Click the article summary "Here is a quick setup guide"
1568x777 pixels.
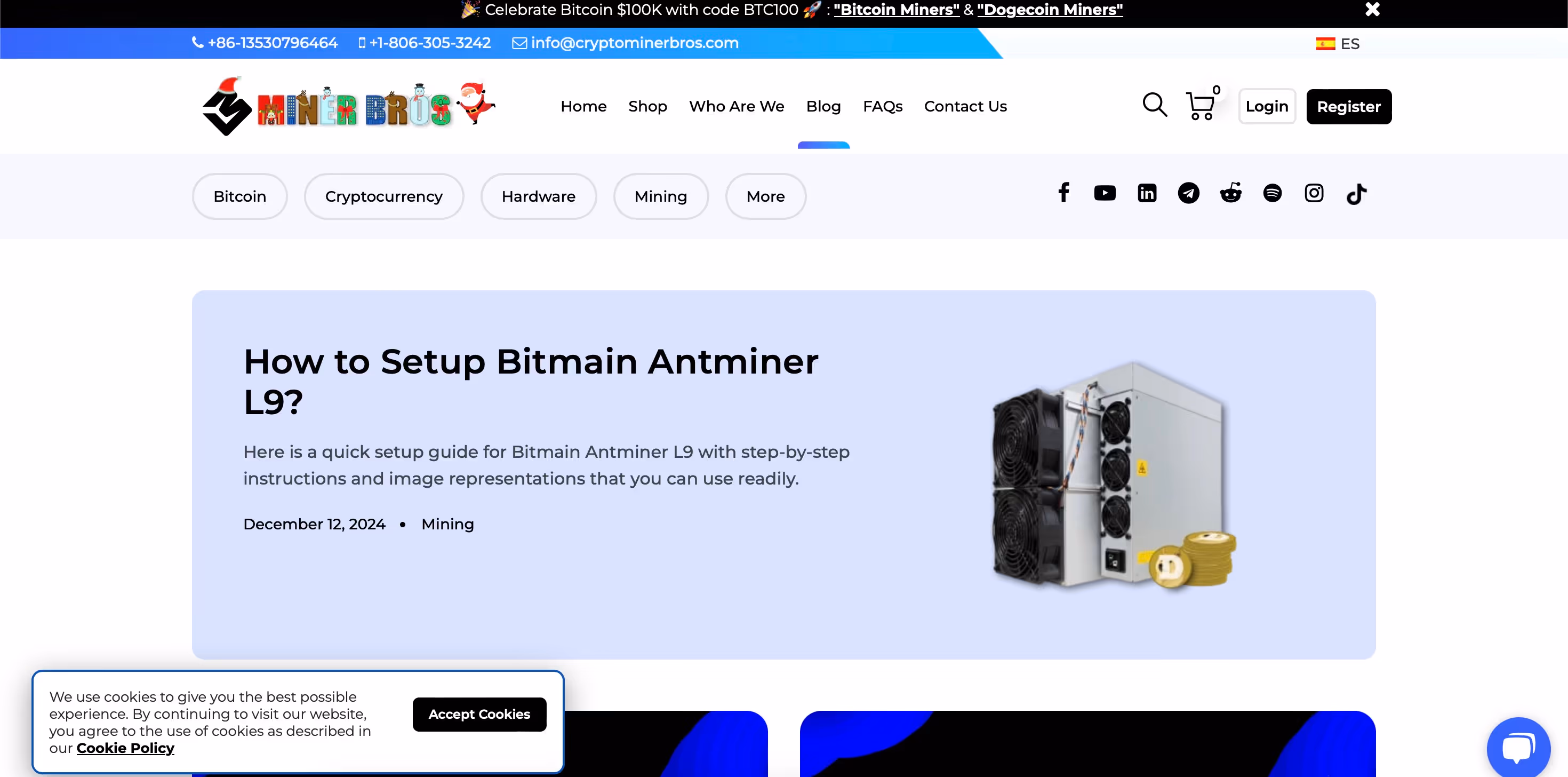pos(546,465)
